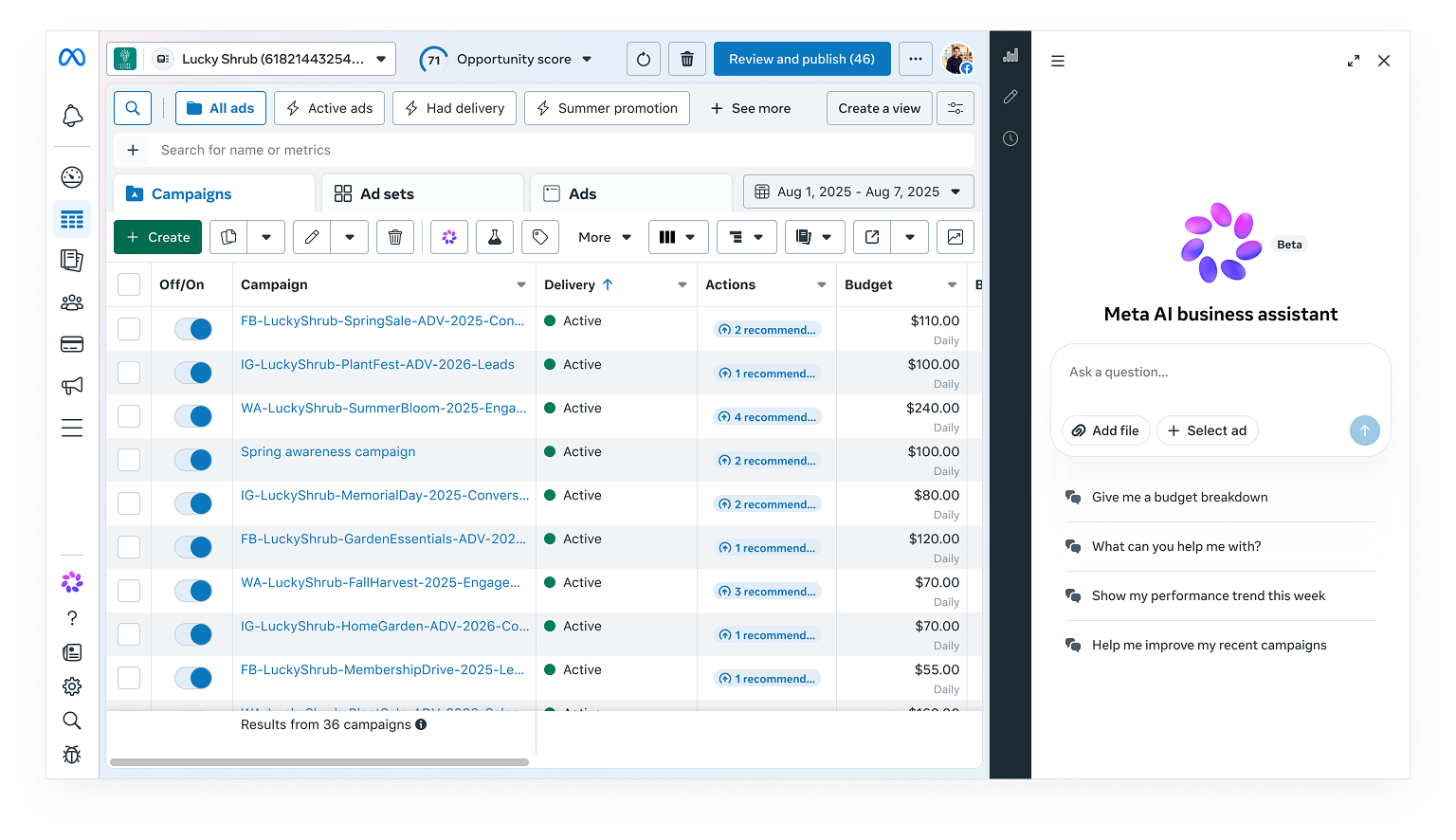Screen dimensions: 1456x840
Task: Open the Lucky Shrub account dropdown
Action: [x=251, y=59]
